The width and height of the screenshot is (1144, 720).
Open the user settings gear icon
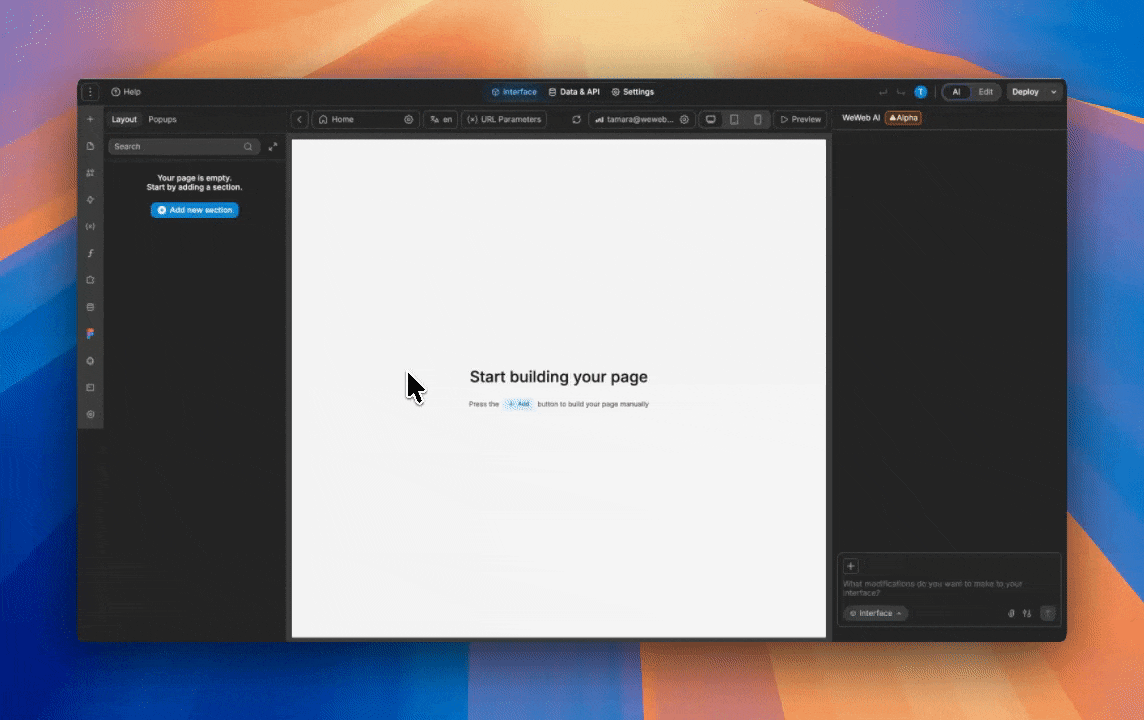click(x=684, y=120)
